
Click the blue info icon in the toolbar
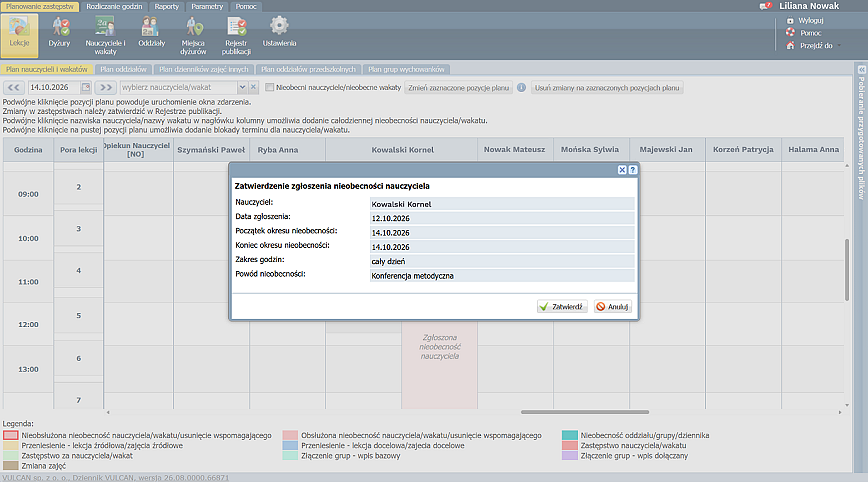pos(521,87)
